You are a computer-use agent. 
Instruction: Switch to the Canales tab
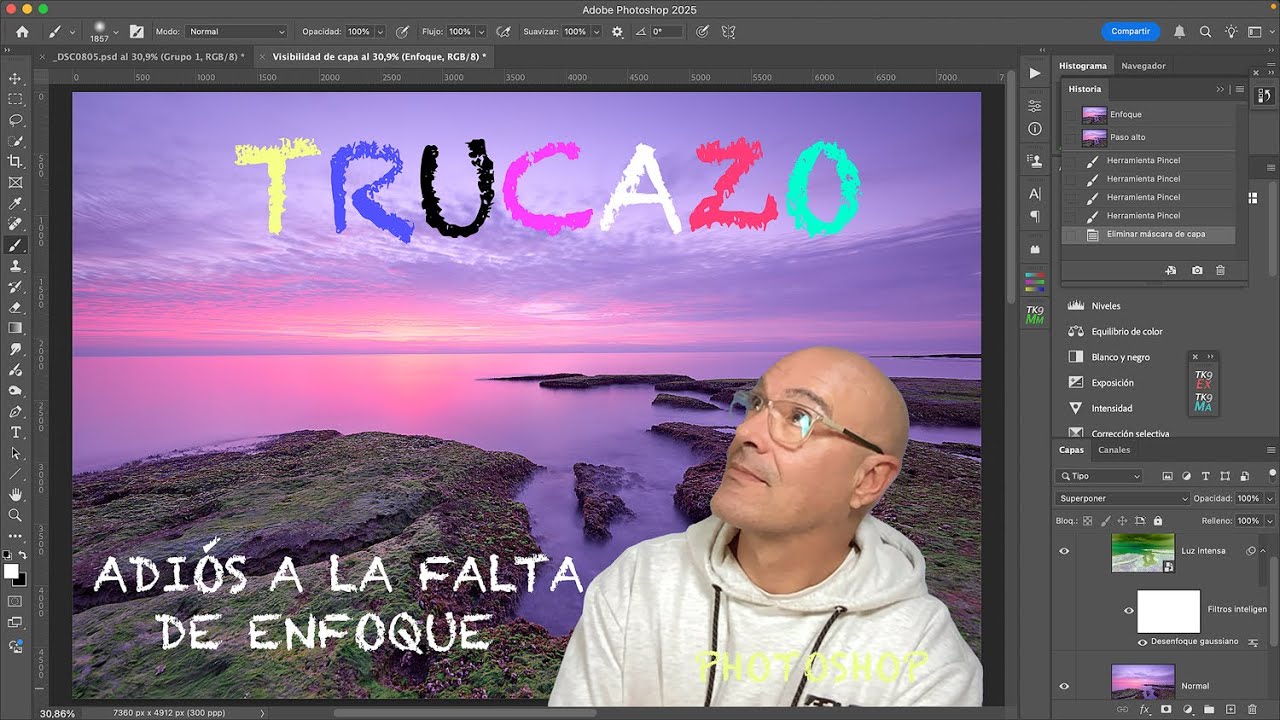click(1114, 450)
